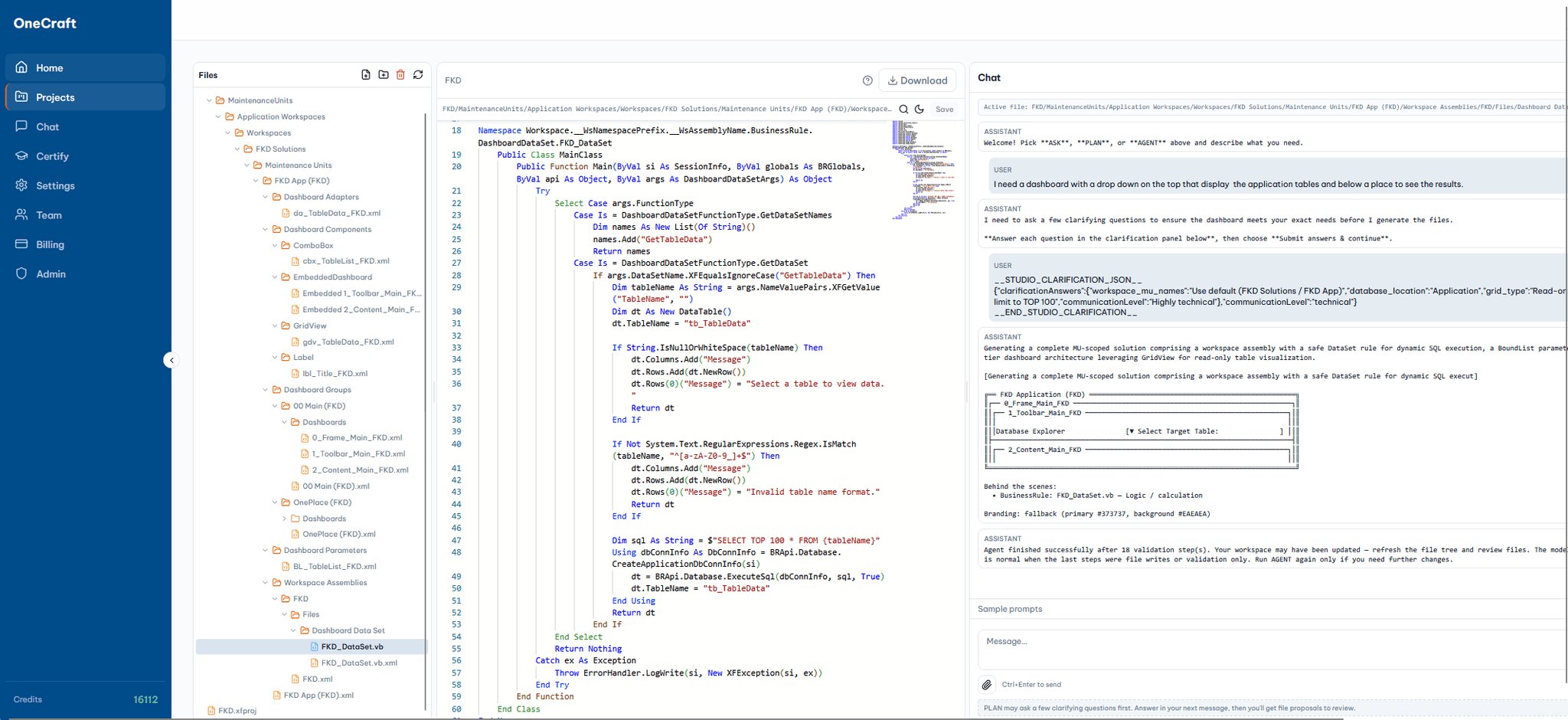
Task: Collapse the MaintenanceUnits folder
Action: [209, 100]
